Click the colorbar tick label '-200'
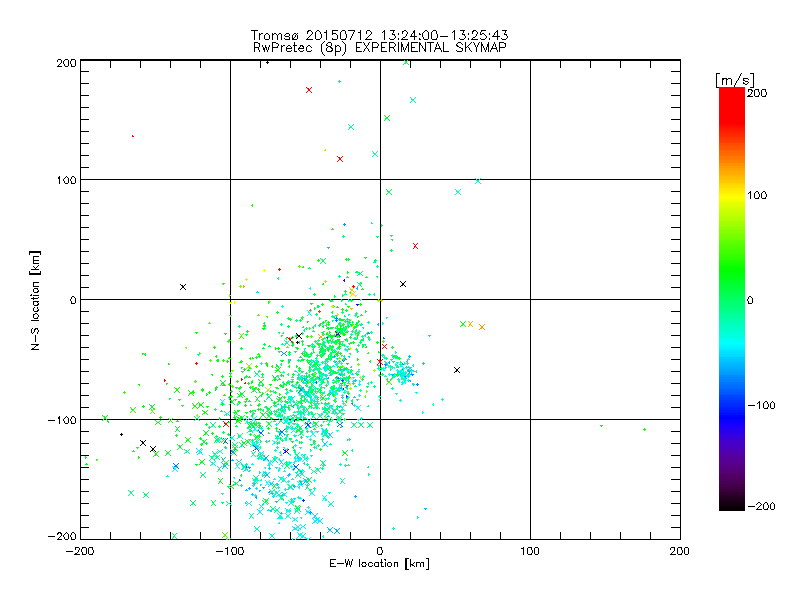800x600 pixels. (x=761, y=506)
